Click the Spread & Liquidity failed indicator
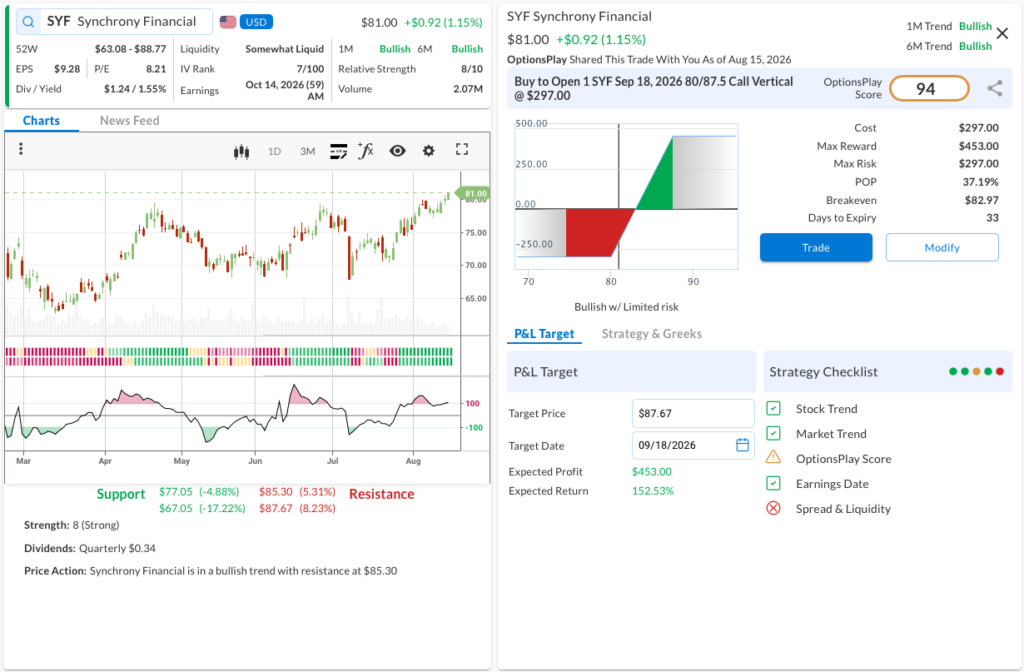Screen dimensions: 1024x672 pyautogui.click(x=773, y=508)
